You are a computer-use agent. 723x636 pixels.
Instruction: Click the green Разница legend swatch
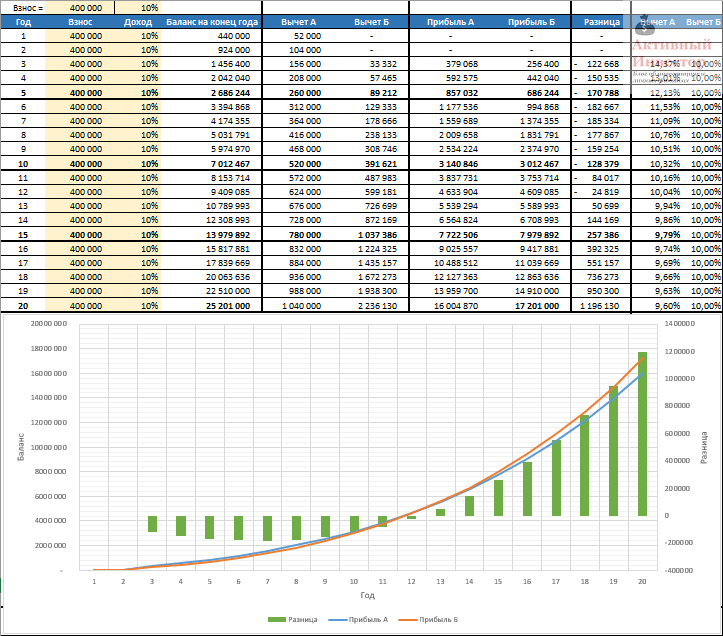click(x=277, y=619)
